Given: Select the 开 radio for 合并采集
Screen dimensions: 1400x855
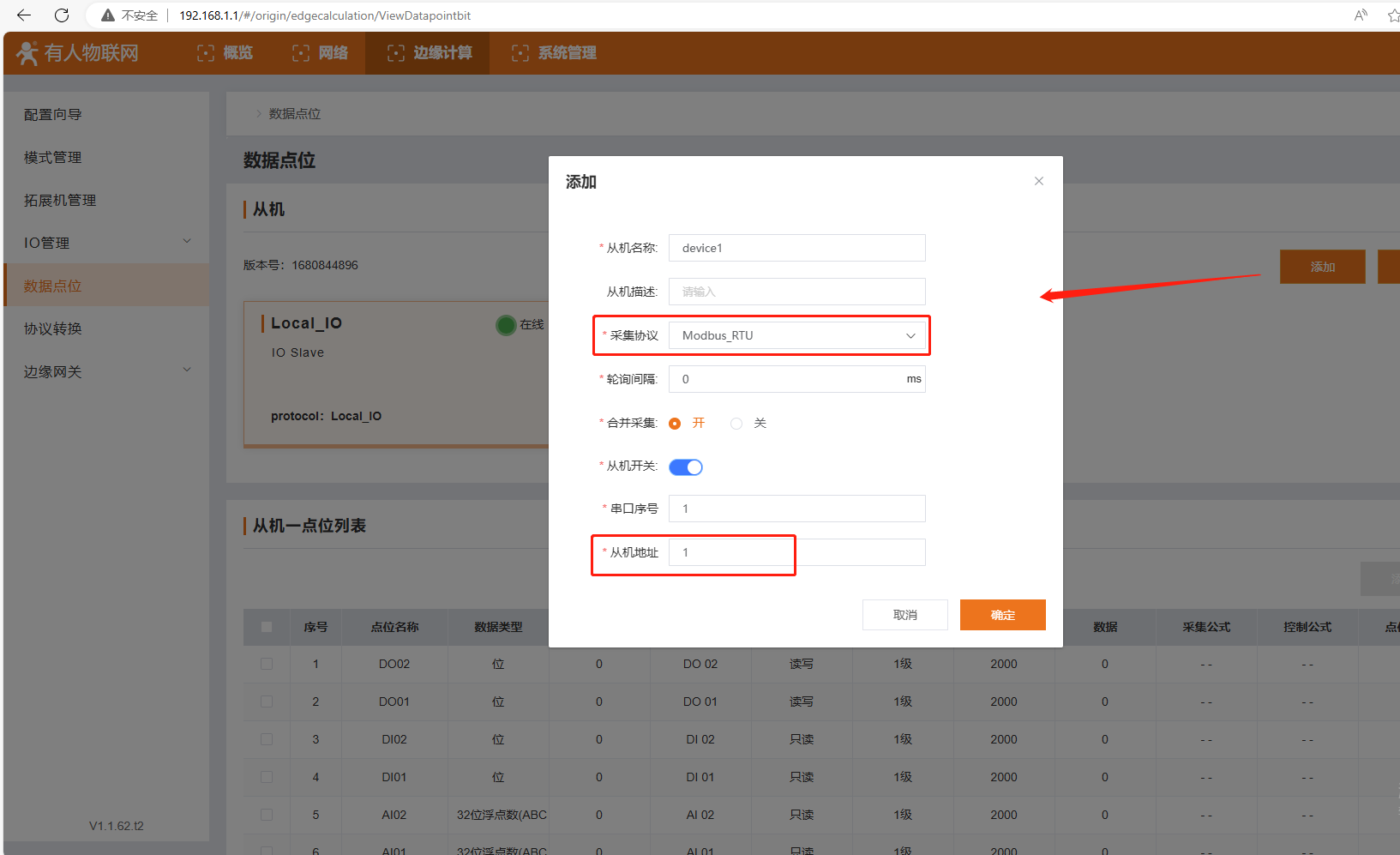Looking at the screenshot, I should point(675,424).
